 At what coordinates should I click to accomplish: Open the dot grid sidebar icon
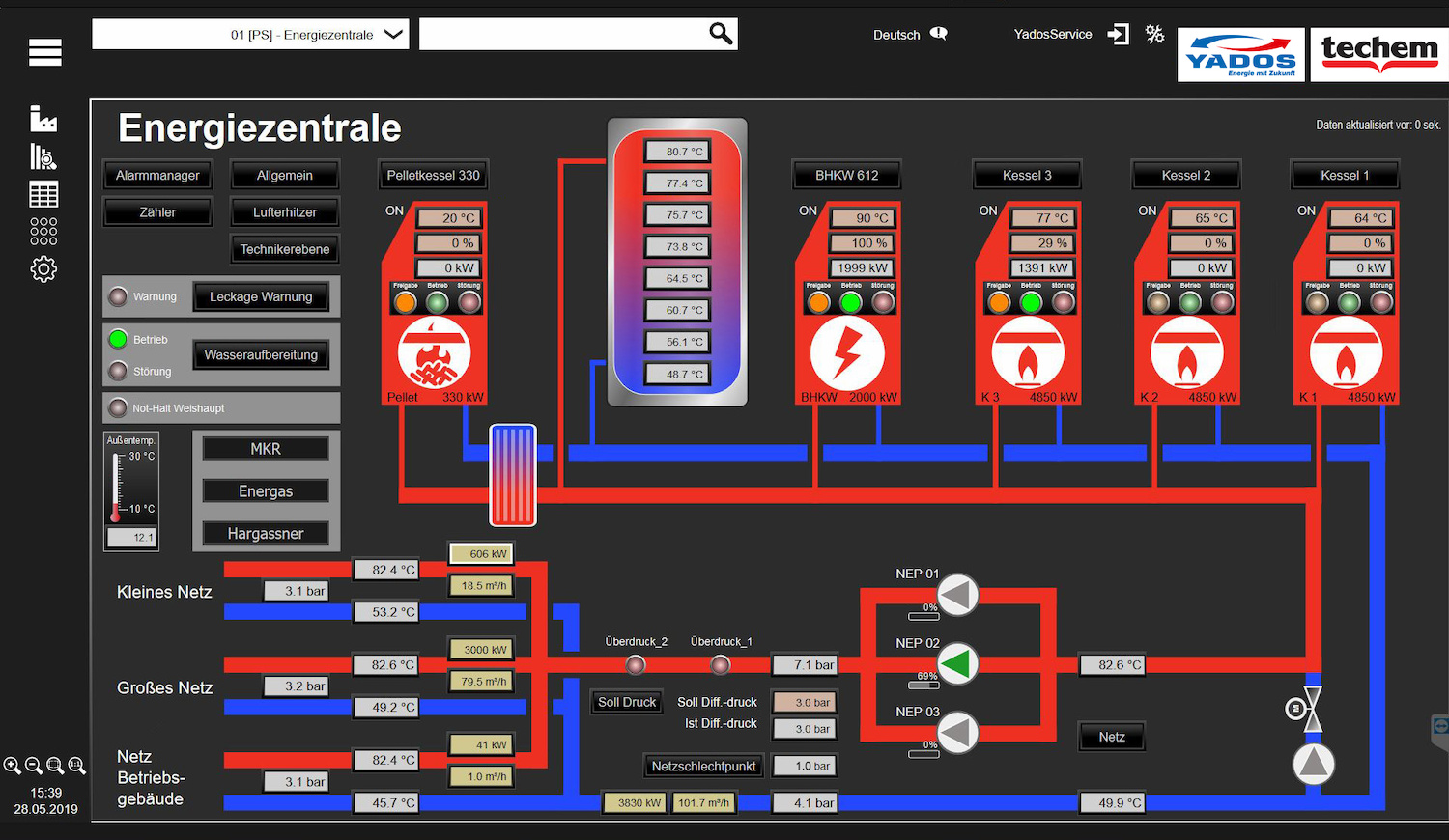click(x=43, y=232)
